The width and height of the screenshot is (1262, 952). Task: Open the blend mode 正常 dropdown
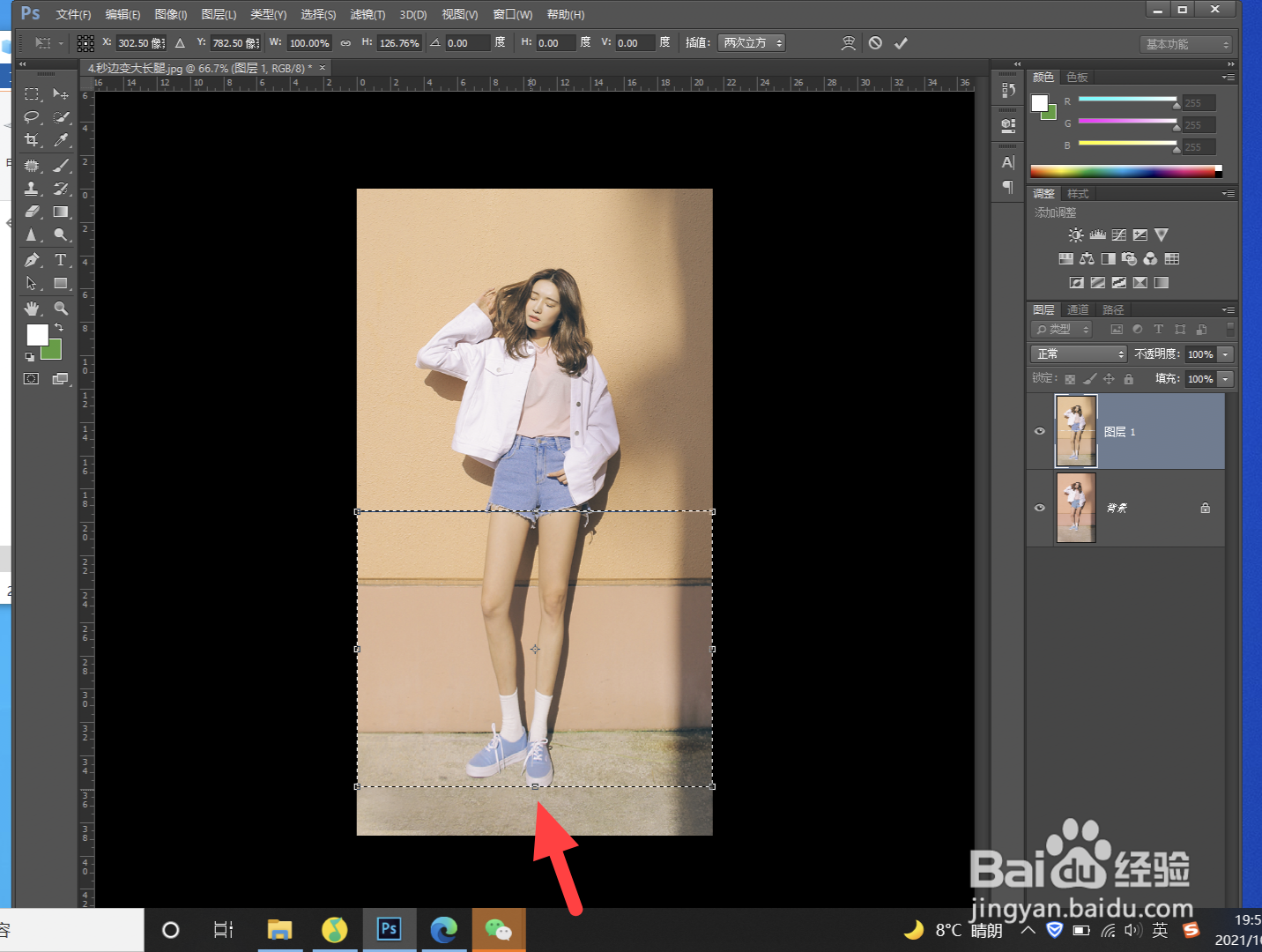pos(1080,354)
